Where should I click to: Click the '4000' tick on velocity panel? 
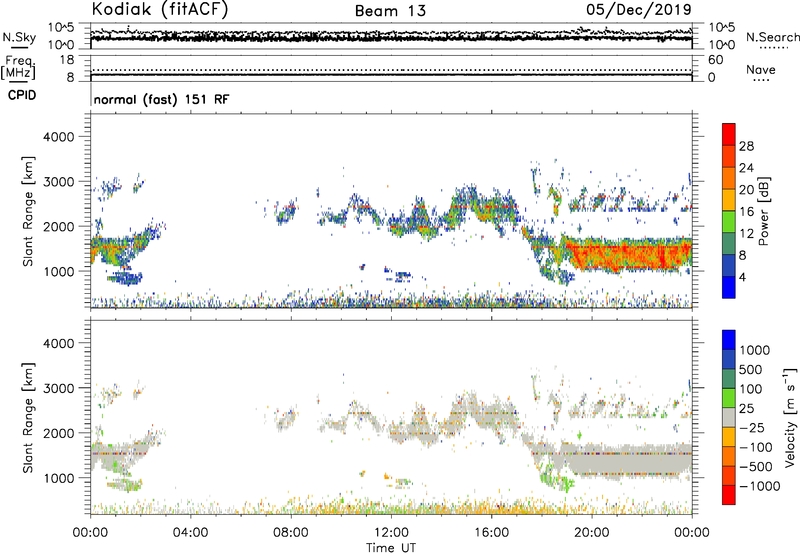[59, 343]
